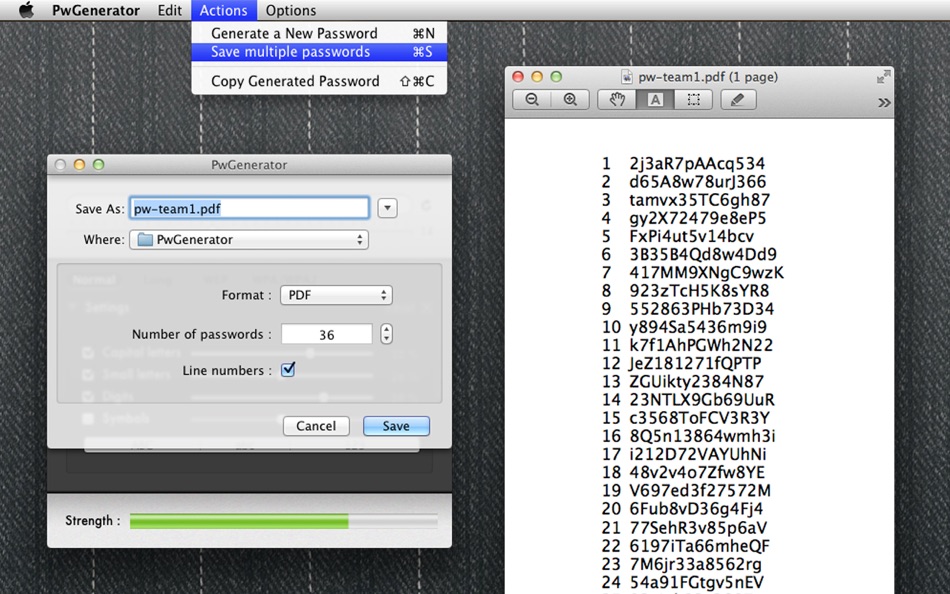Click password 2j3aR7pAAcq534 in PDF
Screen dimensions: 950x594
click(x=697, y=164)
